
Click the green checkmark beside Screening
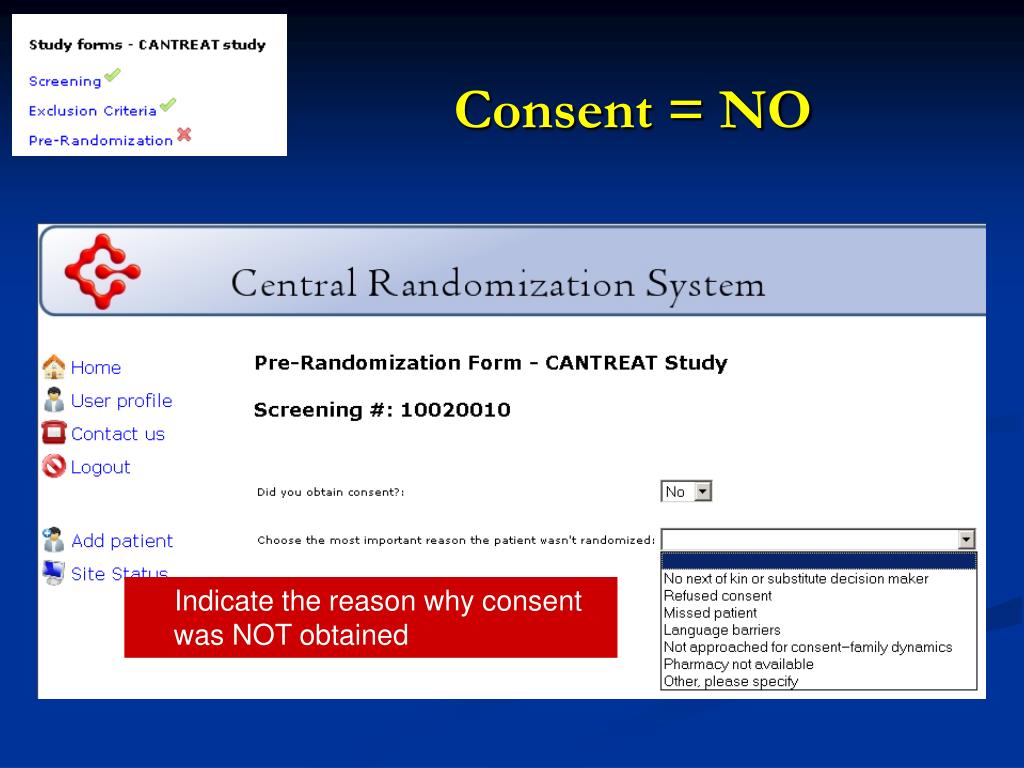pyautogui.click(x=112, y=75)
